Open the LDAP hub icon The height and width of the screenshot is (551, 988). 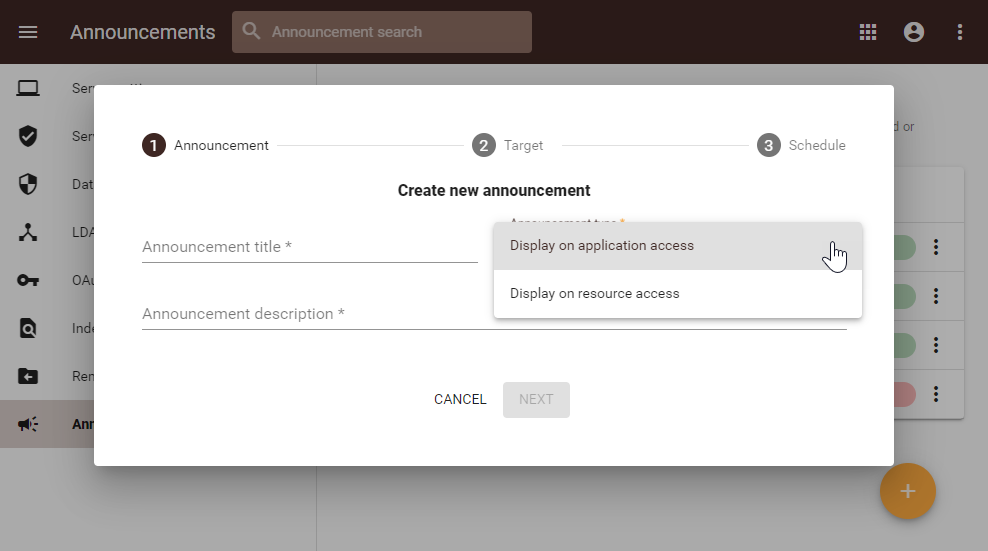click(x=28, y=232)
